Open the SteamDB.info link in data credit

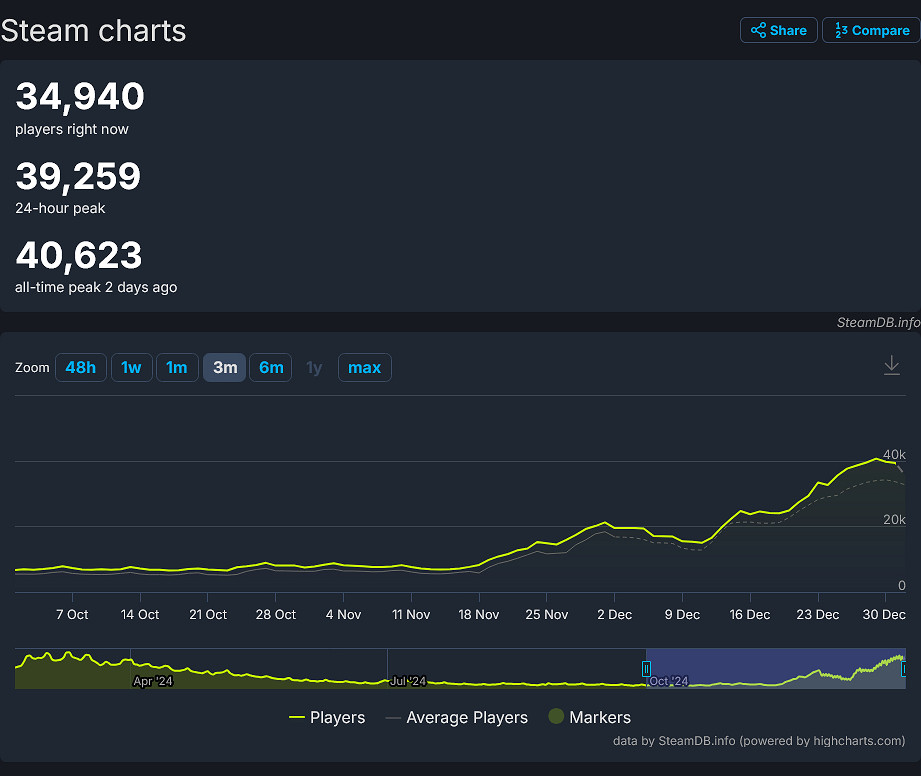point(697,741)
